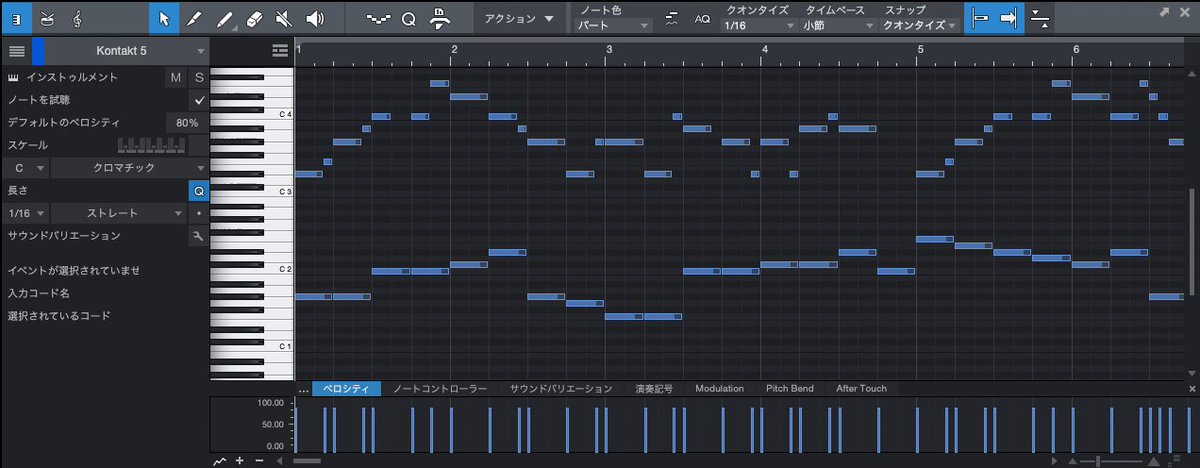Select the Mute tool
Screen dimensions: 1200x468
point(285,18)
